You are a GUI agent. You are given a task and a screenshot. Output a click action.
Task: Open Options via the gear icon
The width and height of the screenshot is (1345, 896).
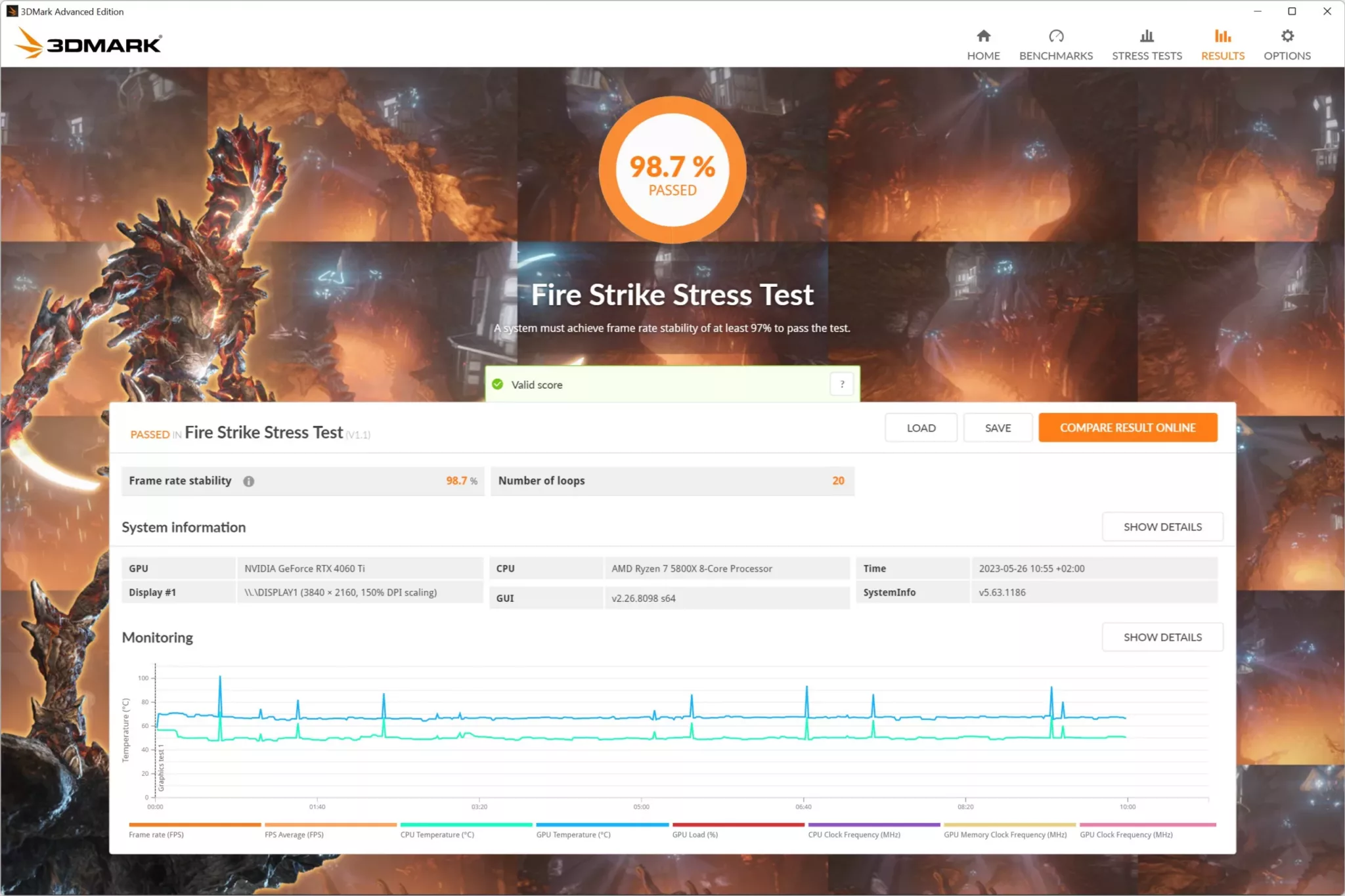tap(1287, 36)
